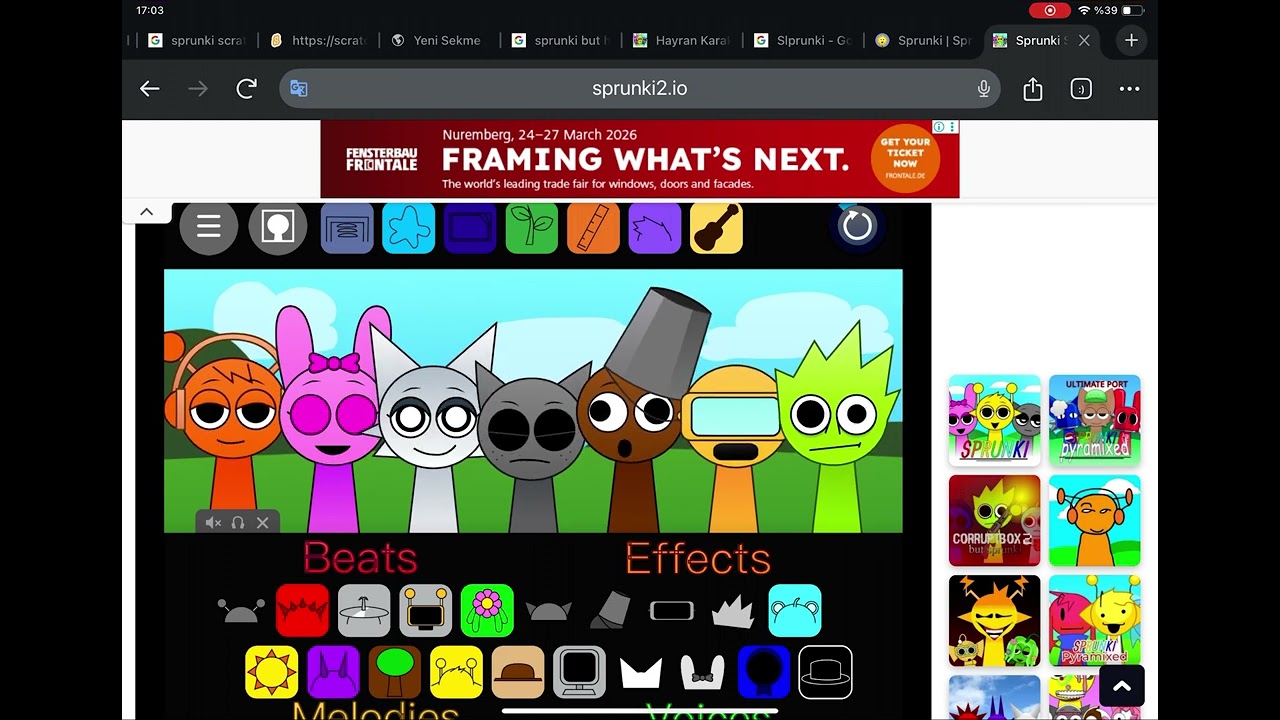Pick the pink flower beat icon
The height and width of the screenshot is (720, 1280).
click(x=487, y=611)
